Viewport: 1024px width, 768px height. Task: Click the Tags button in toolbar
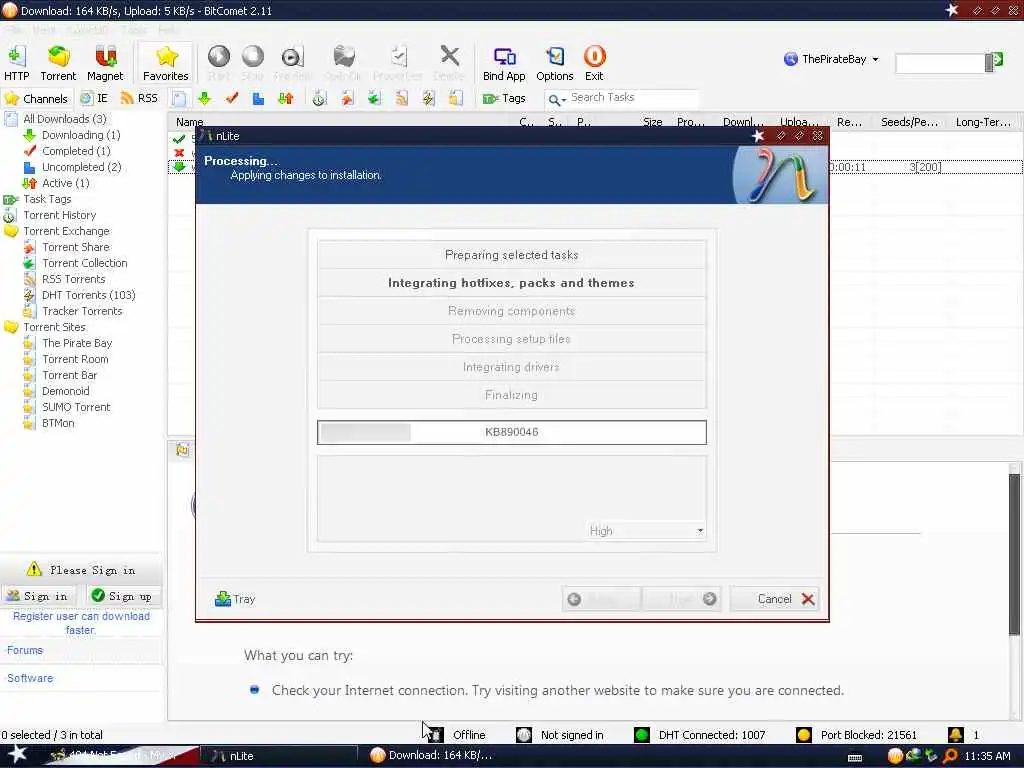click(x=504, y=99)
